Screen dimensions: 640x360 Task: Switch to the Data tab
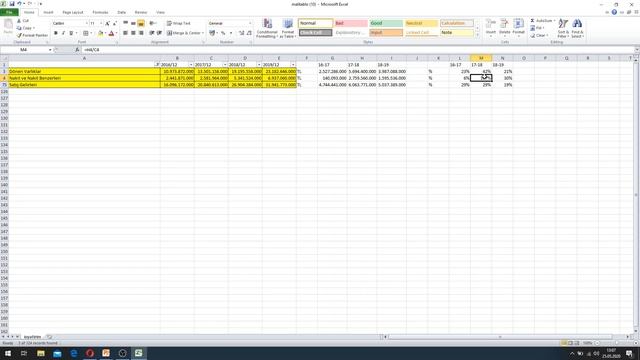point(122,13)
